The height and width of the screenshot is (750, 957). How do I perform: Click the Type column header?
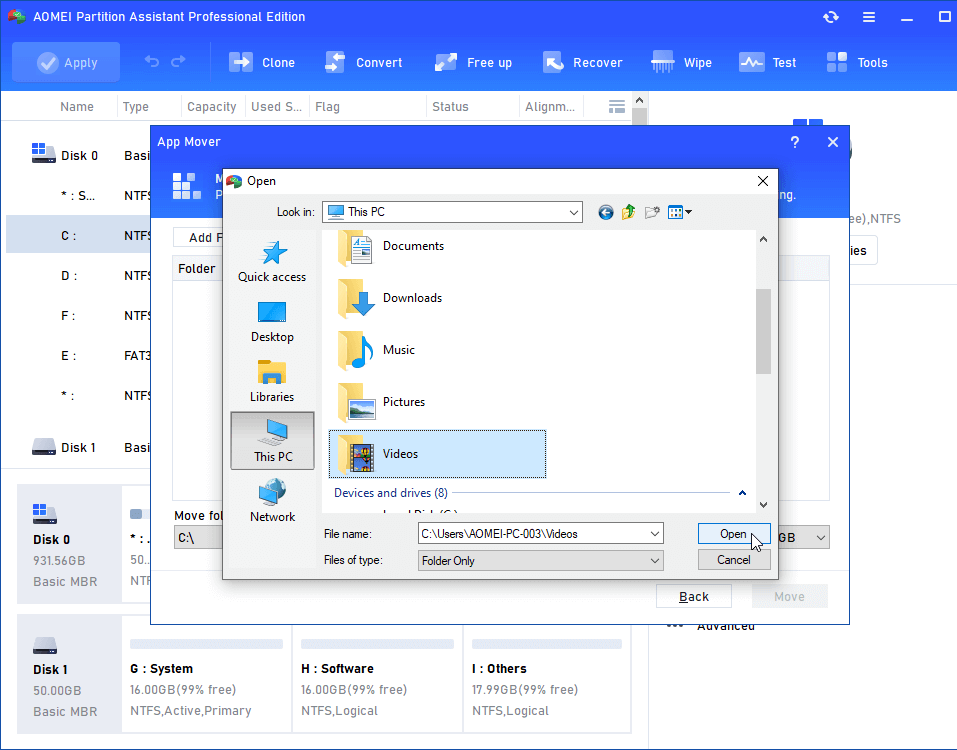coord(135,107)
